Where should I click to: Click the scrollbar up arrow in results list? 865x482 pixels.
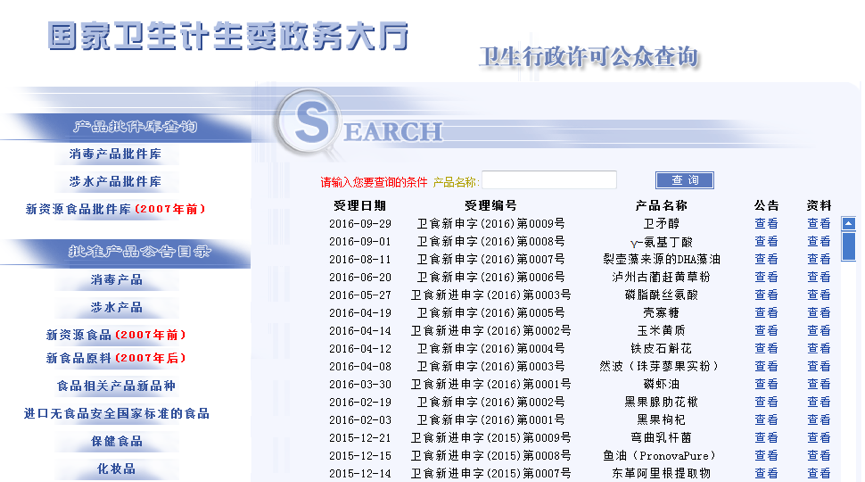click(x=848, y=224)
